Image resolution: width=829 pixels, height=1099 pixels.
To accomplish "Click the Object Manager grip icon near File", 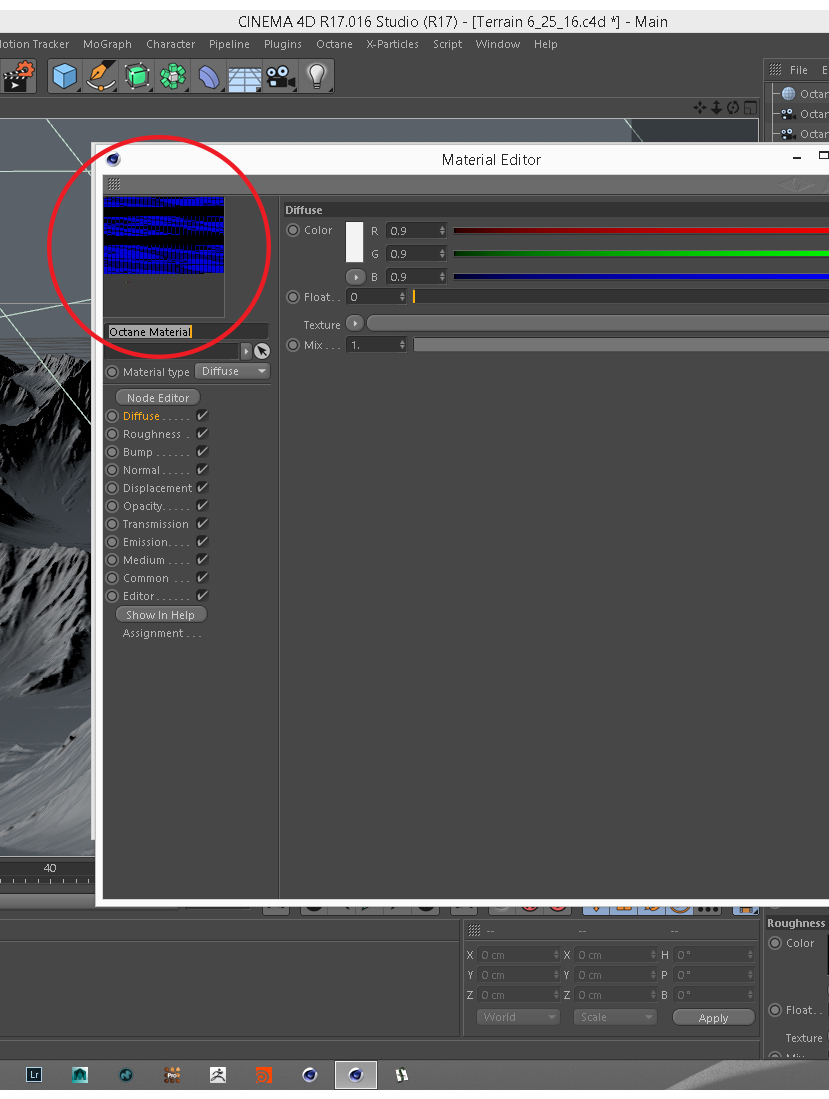I will click(x=775, y=69).
